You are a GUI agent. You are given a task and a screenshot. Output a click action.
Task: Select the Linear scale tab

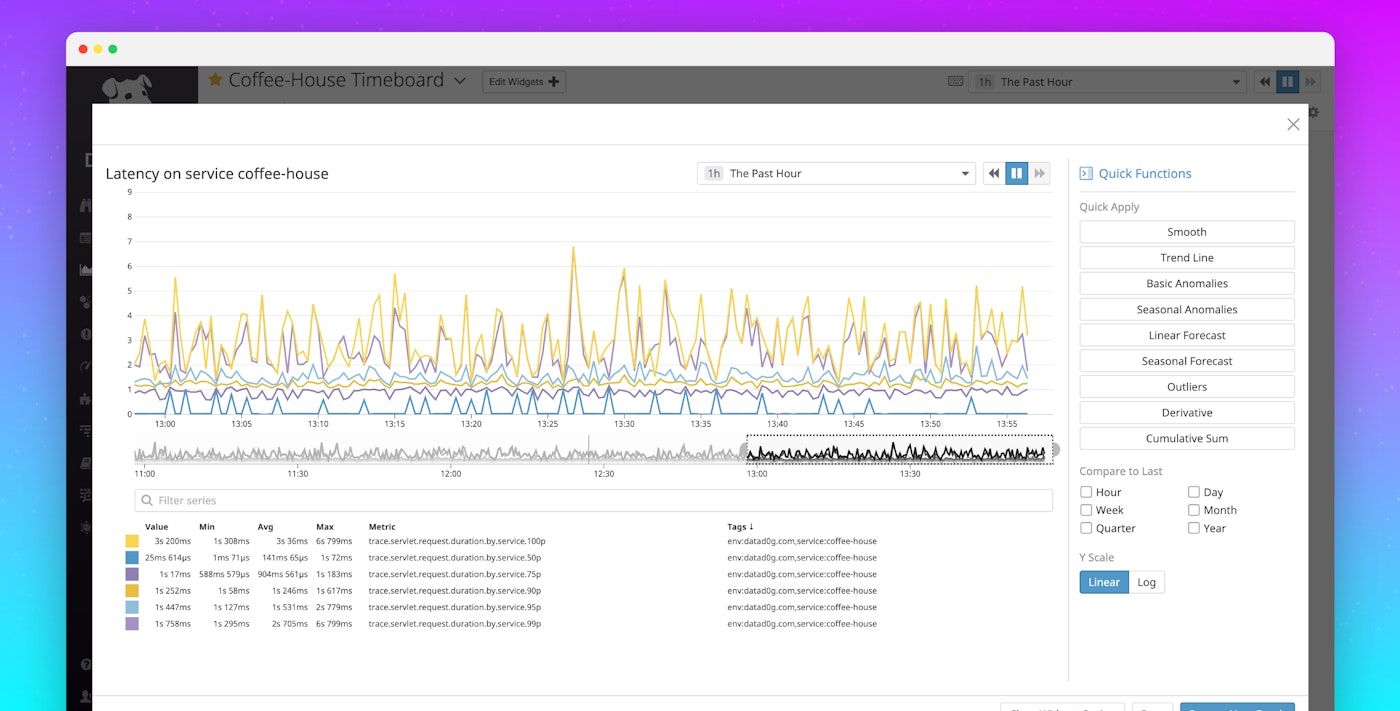click(x=1103, y=581)
